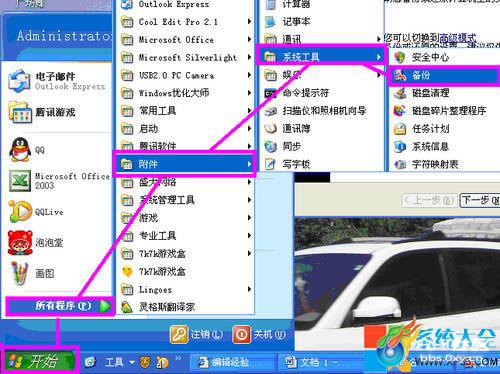The width and height of the screenshot is (500, 374).
Task: Open 附件 Accessories folder
Action: 185,164
